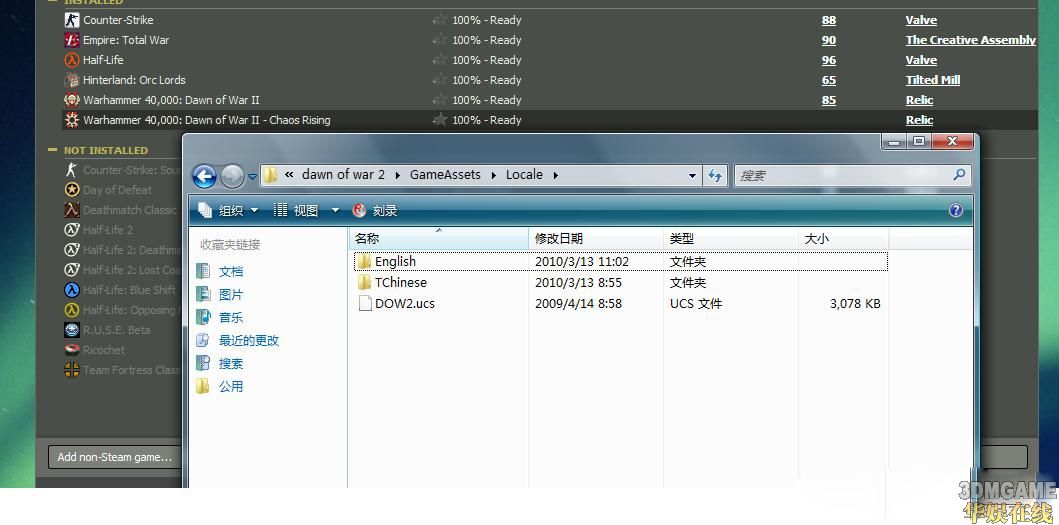Click GameAssets segment in address bar
1059x525 pixels.
click(x=445, y=175)
